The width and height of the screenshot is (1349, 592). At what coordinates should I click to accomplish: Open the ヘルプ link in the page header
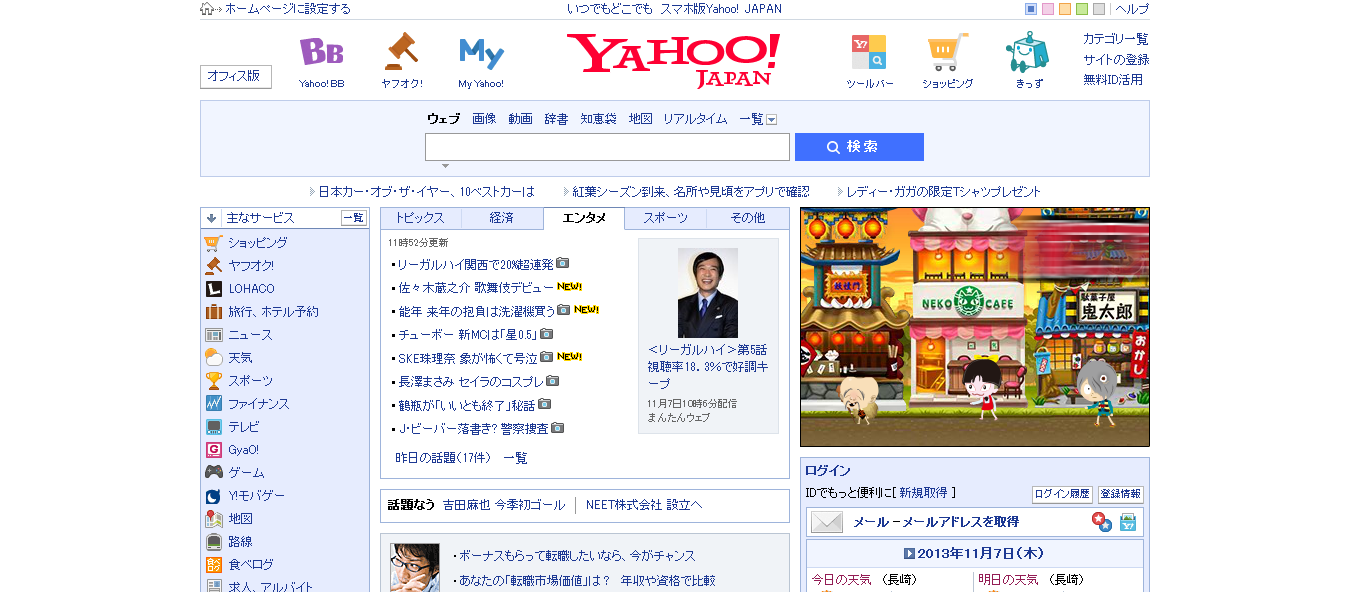tap(1132, 9)
